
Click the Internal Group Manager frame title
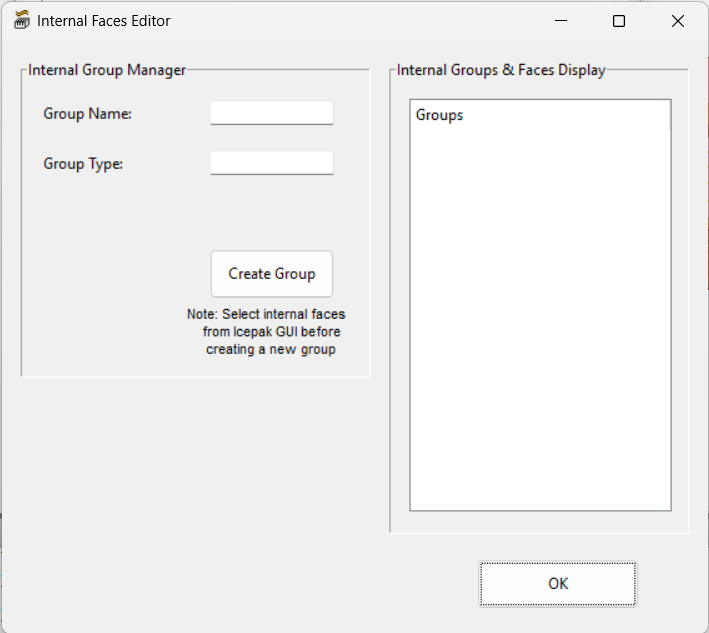tap(107, 70)
